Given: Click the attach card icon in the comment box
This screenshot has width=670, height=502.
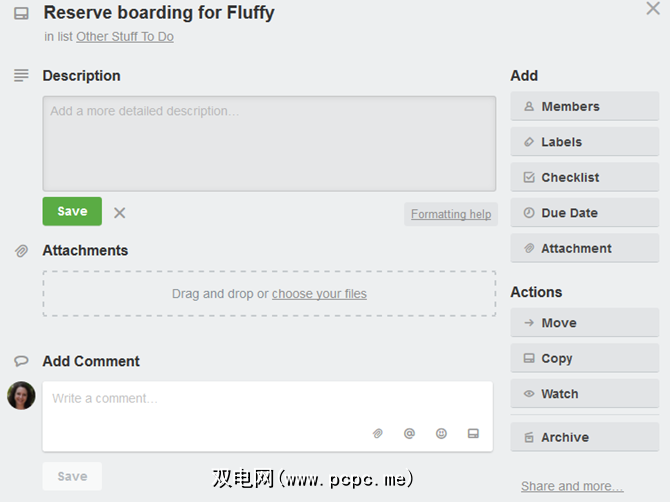Looking at the screenshot, I should tap(473, 433).
